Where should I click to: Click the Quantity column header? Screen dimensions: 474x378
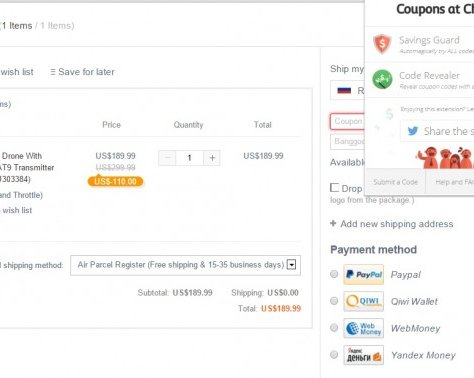[x=188, y=125]
